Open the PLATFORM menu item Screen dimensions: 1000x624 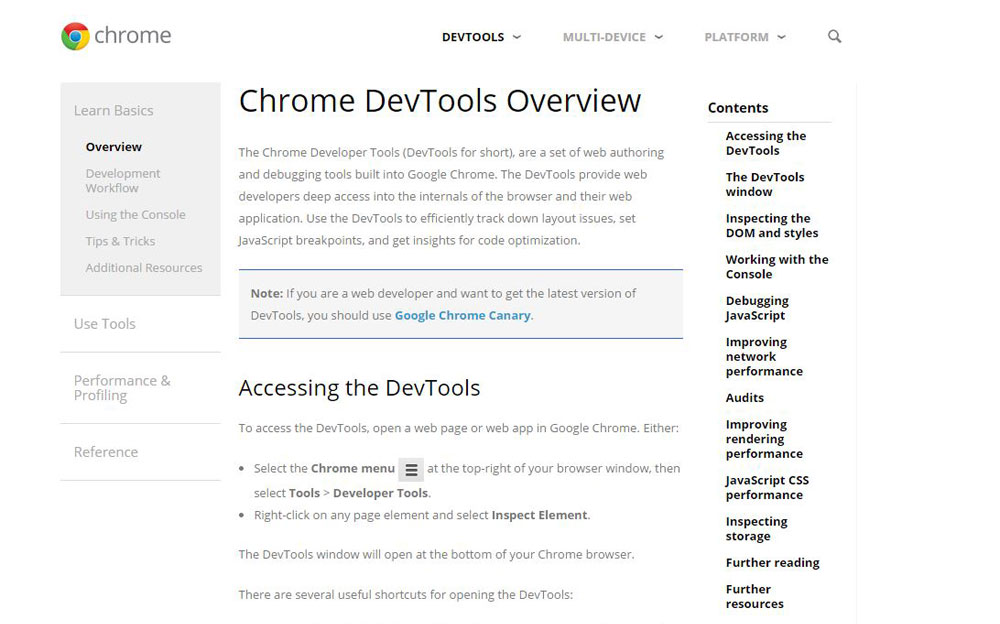coord(736,37)
